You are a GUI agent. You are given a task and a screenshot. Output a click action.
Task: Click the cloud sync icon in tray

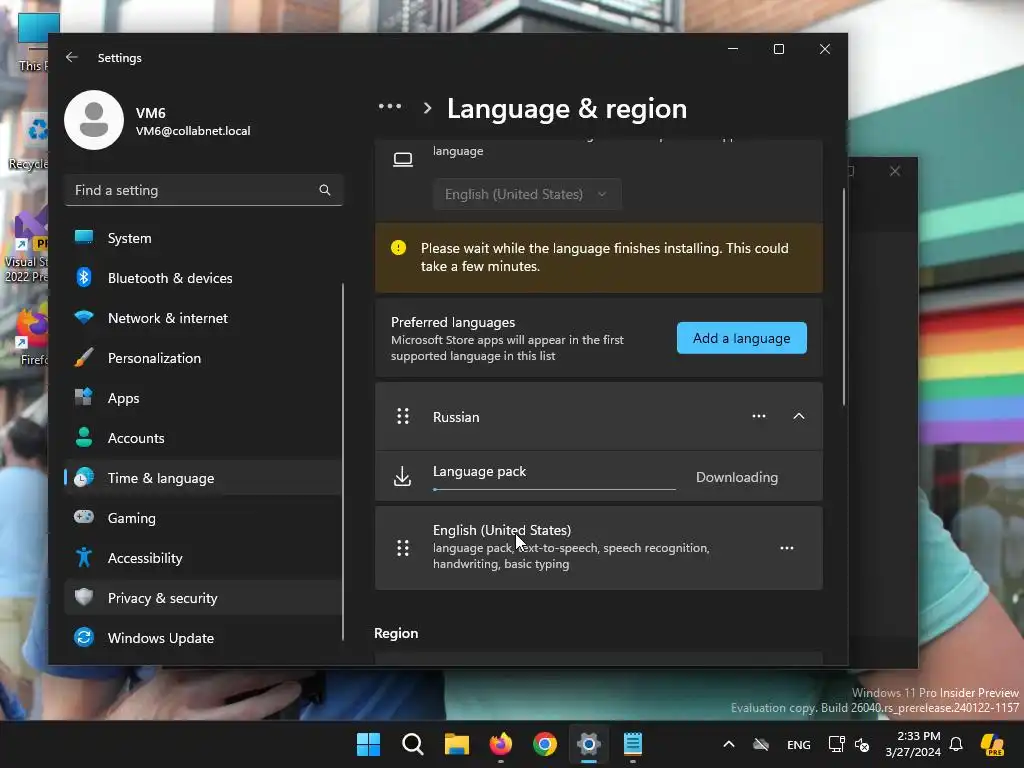761,744
